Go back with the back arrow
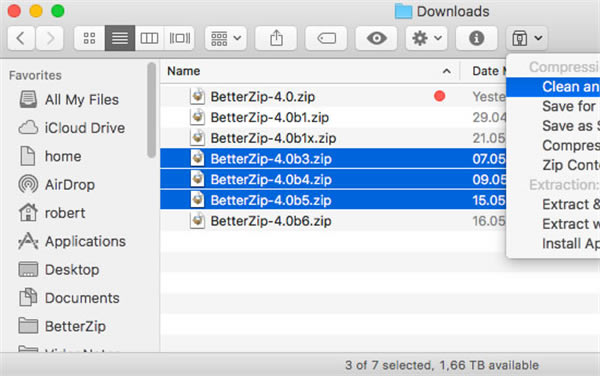This screenshot has width=600, height=376. 21,38
